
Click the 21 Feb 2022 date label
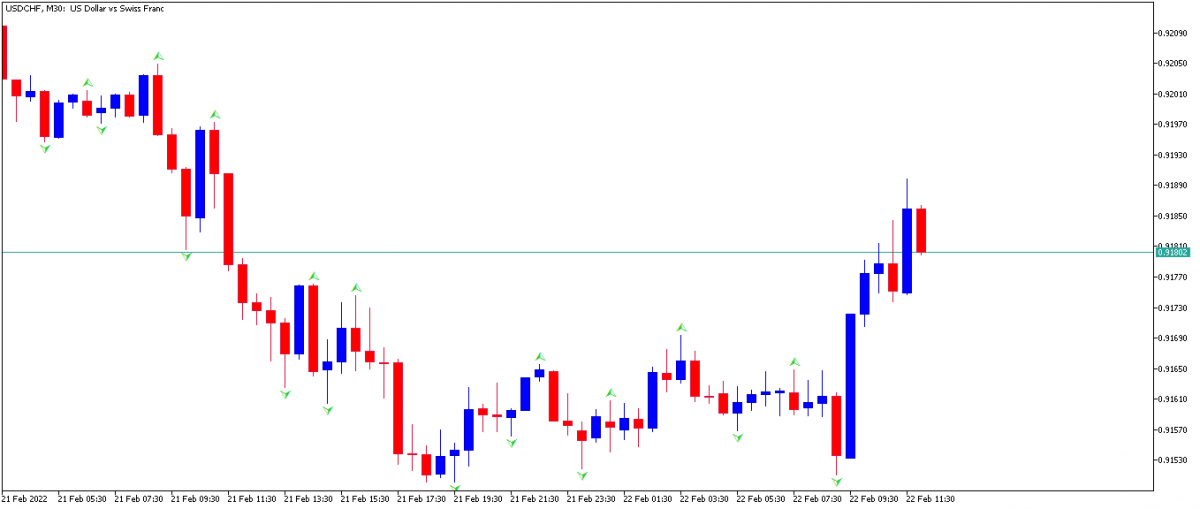click(25, 498)
